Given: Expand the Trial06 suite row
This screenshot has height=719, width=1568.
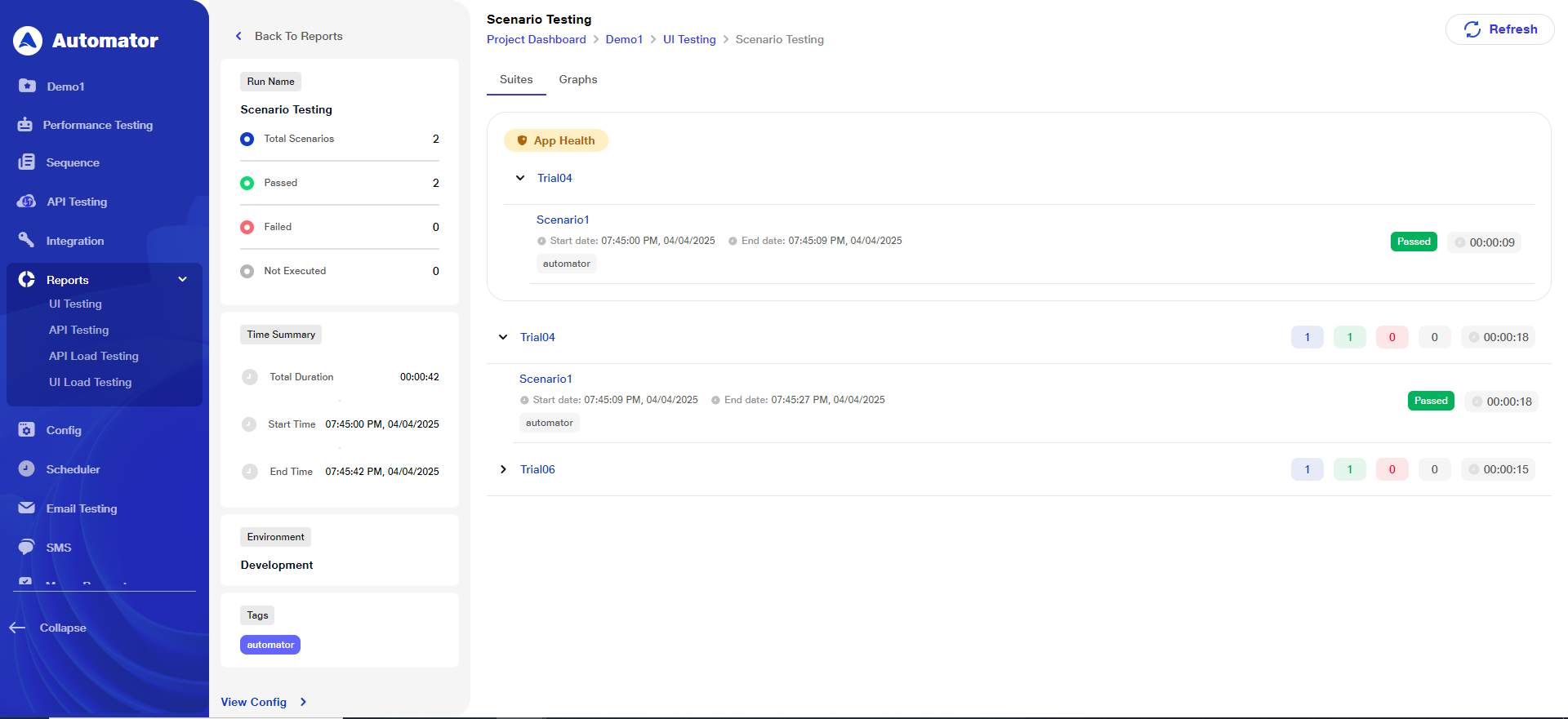Looking at the screenshot, I should tap(503, 469).
